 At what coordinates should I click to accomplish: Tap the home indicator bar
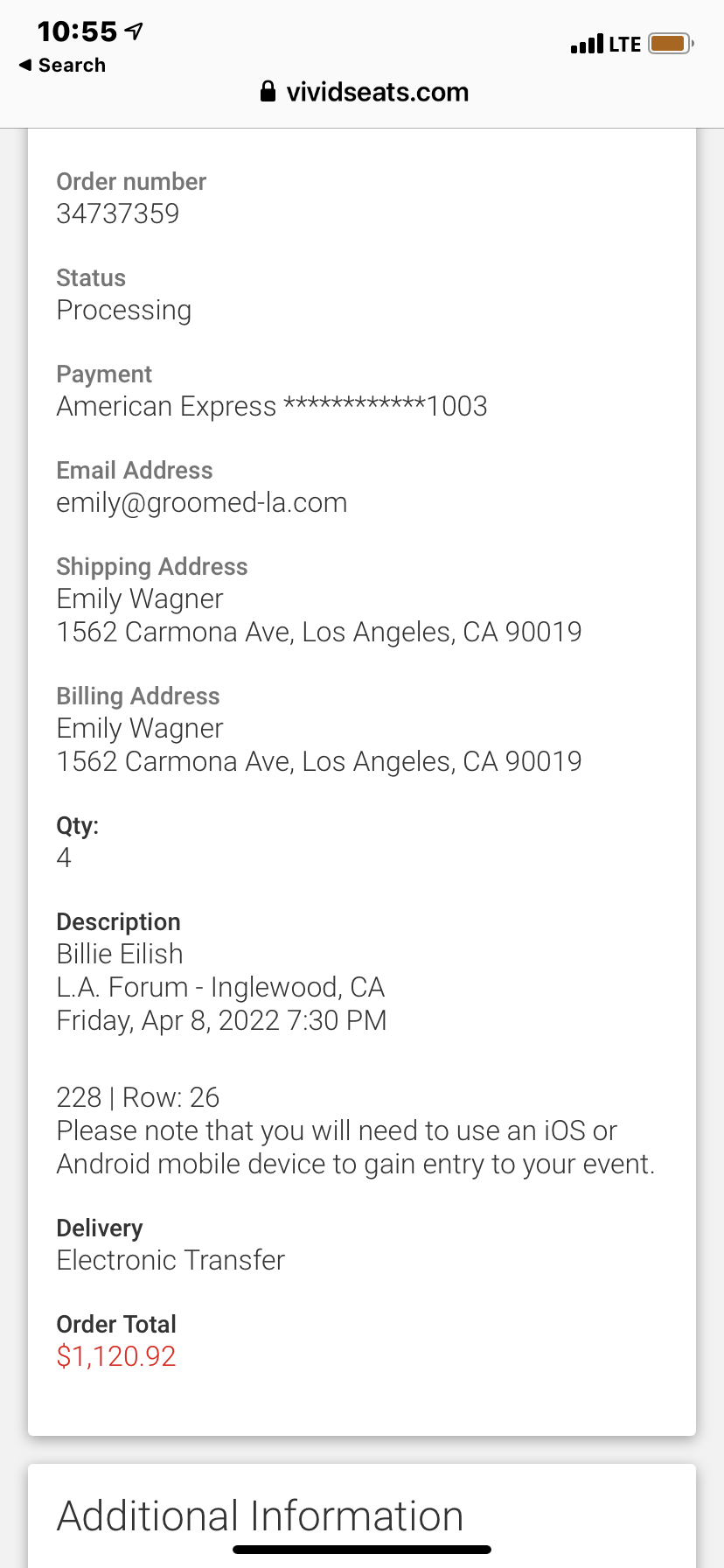coord(362,1550)
